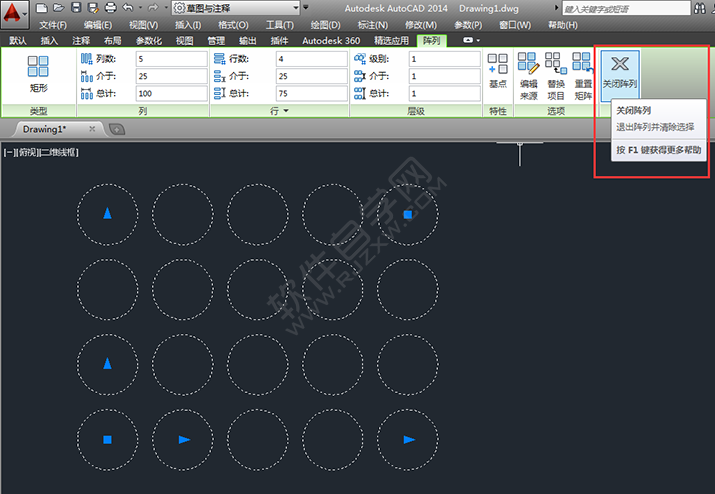The height and width of the screenshot is (494, 715).
Task: Switch to the 默认 ribbon tab
Action: 17,41
